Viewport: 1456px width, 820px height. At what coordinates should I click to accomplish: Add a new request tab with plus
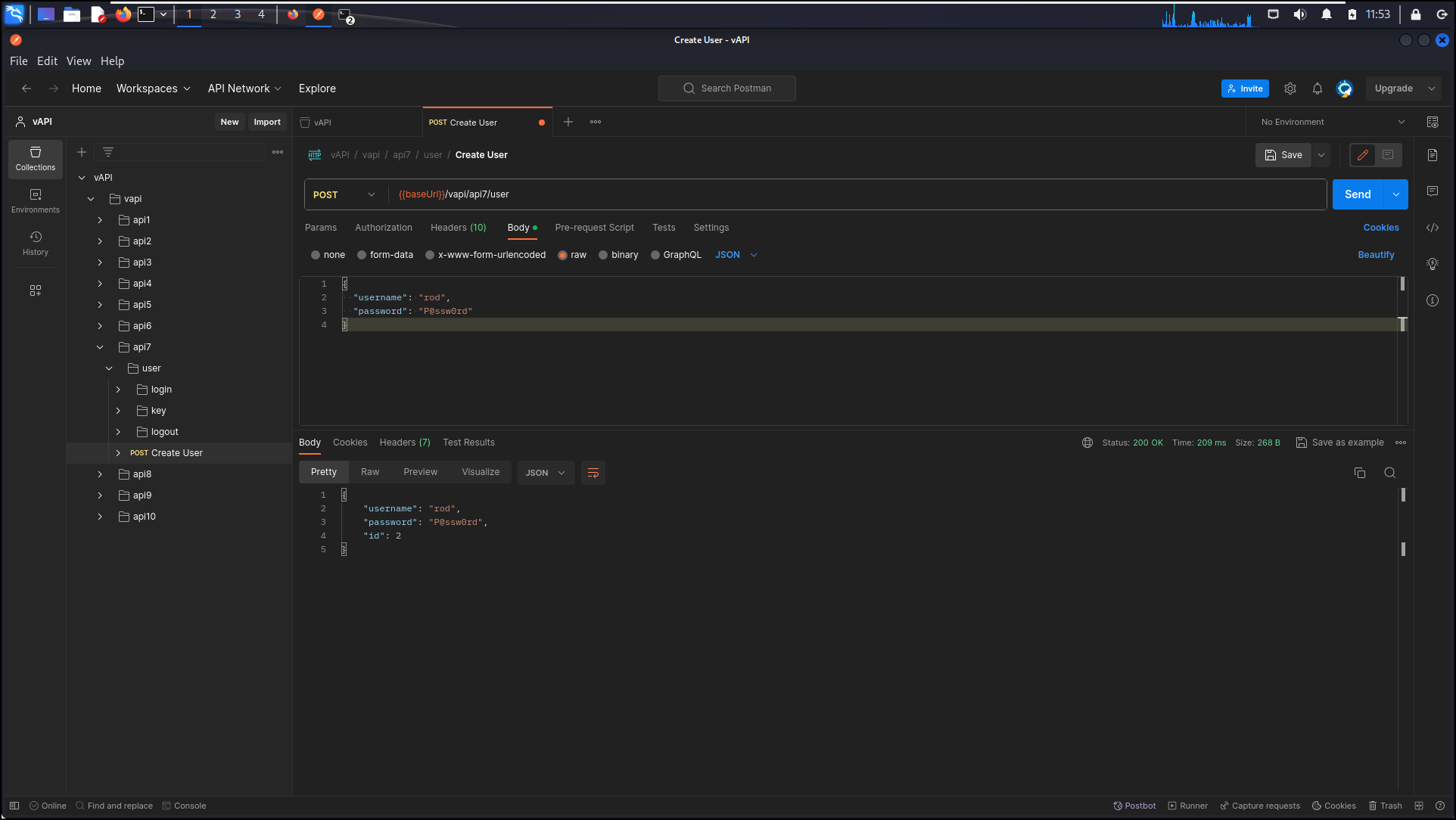pyautogui.click(x=568, y=122)
